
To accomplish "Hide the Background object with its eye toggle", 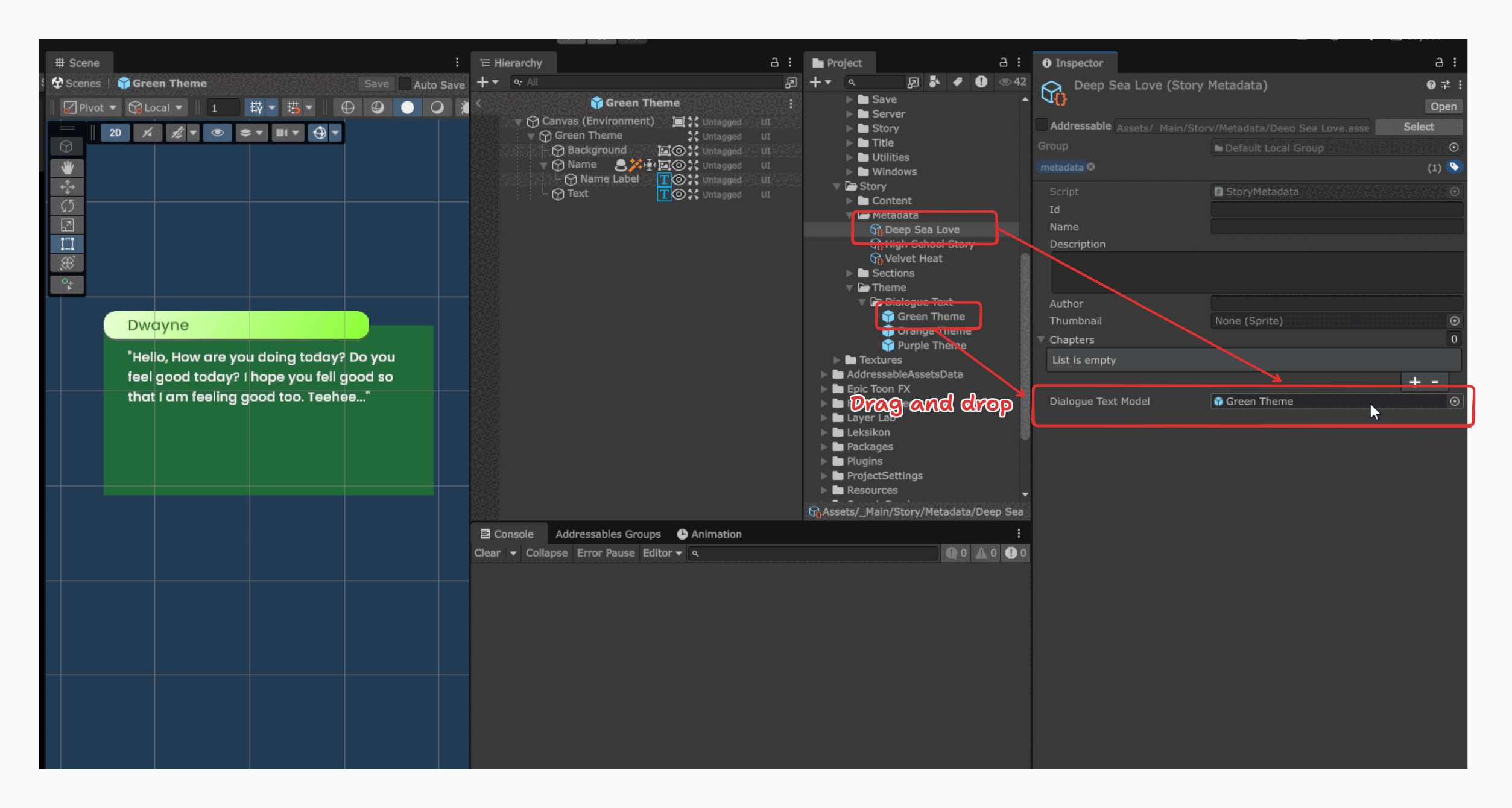I will (680, 151).
